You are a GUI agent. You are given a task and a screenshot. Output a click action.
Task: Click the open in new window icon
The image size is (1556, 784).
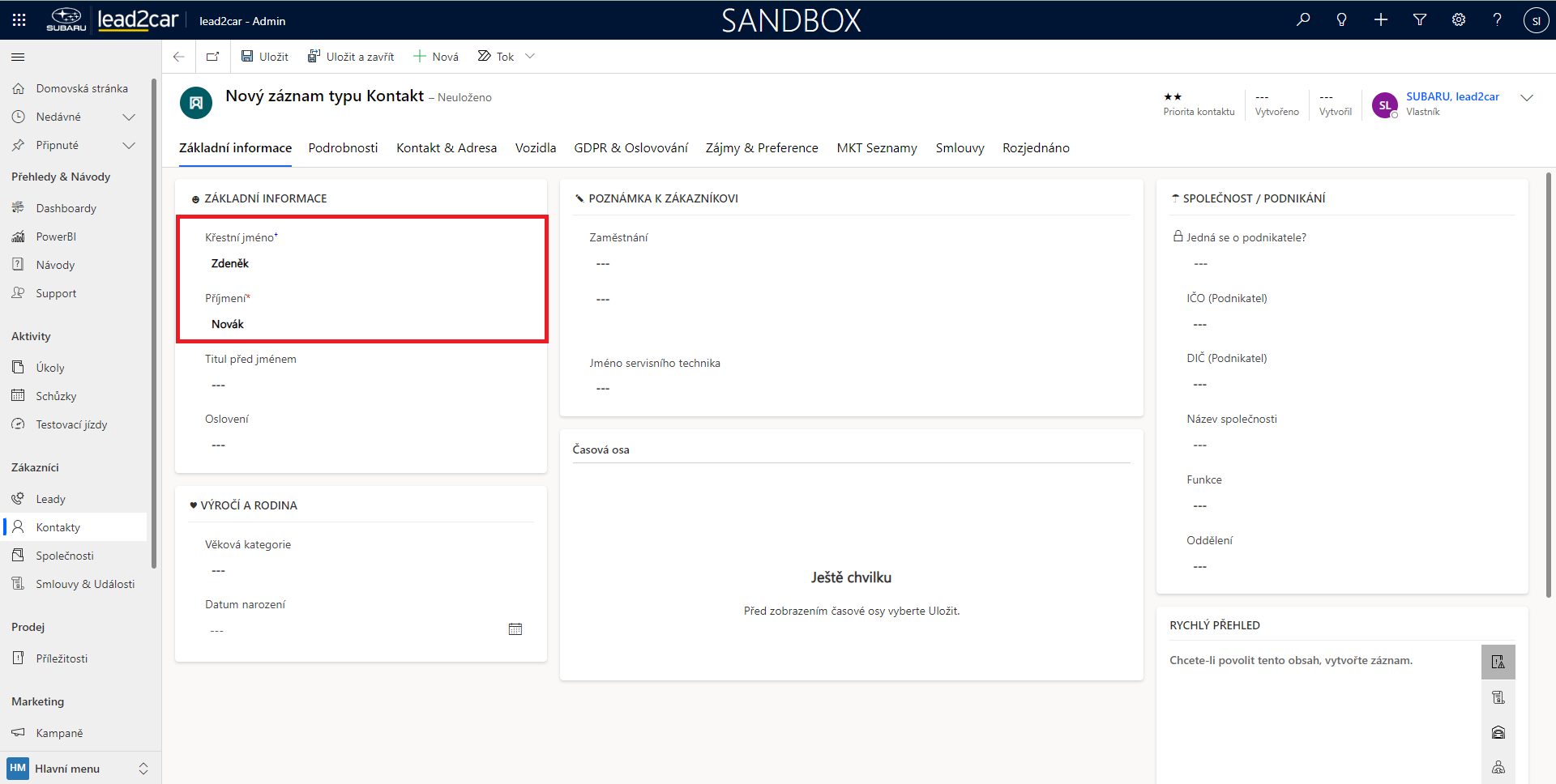[x=213, y=57]
